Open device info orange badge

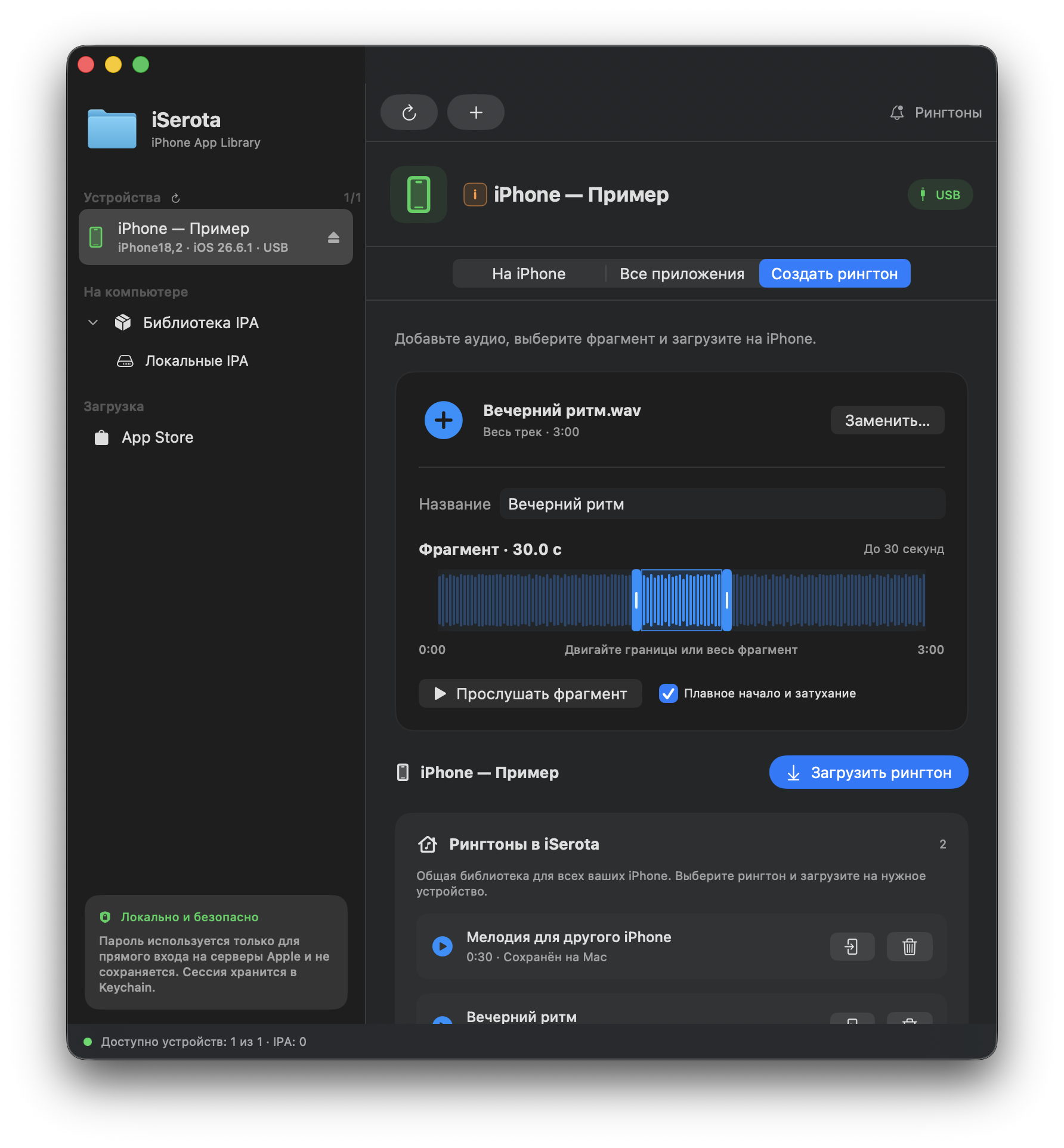point(475,195)
